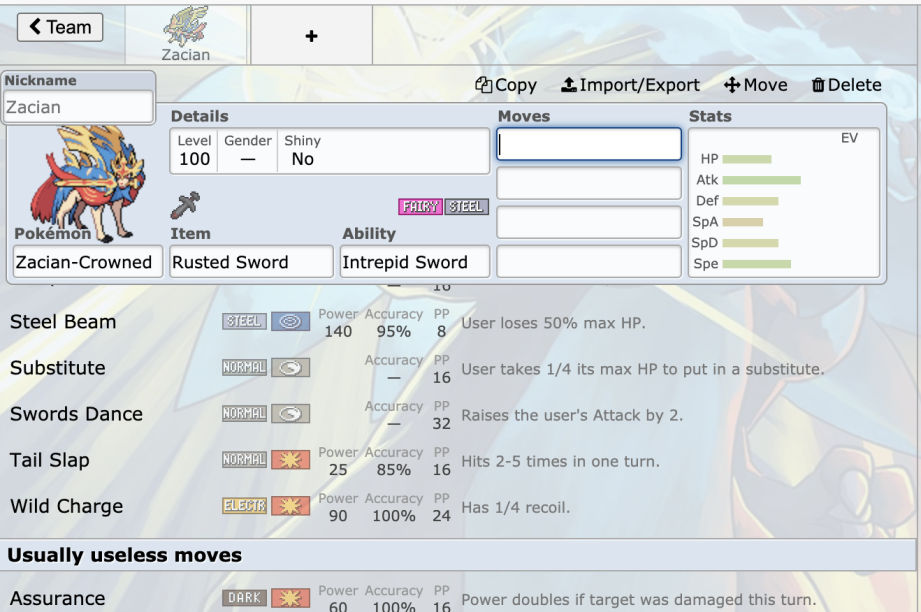Click Tail Slap accuracy 85%
This screenshot has width=921, height=612.
pyautogui.click(x=394, y=470)
